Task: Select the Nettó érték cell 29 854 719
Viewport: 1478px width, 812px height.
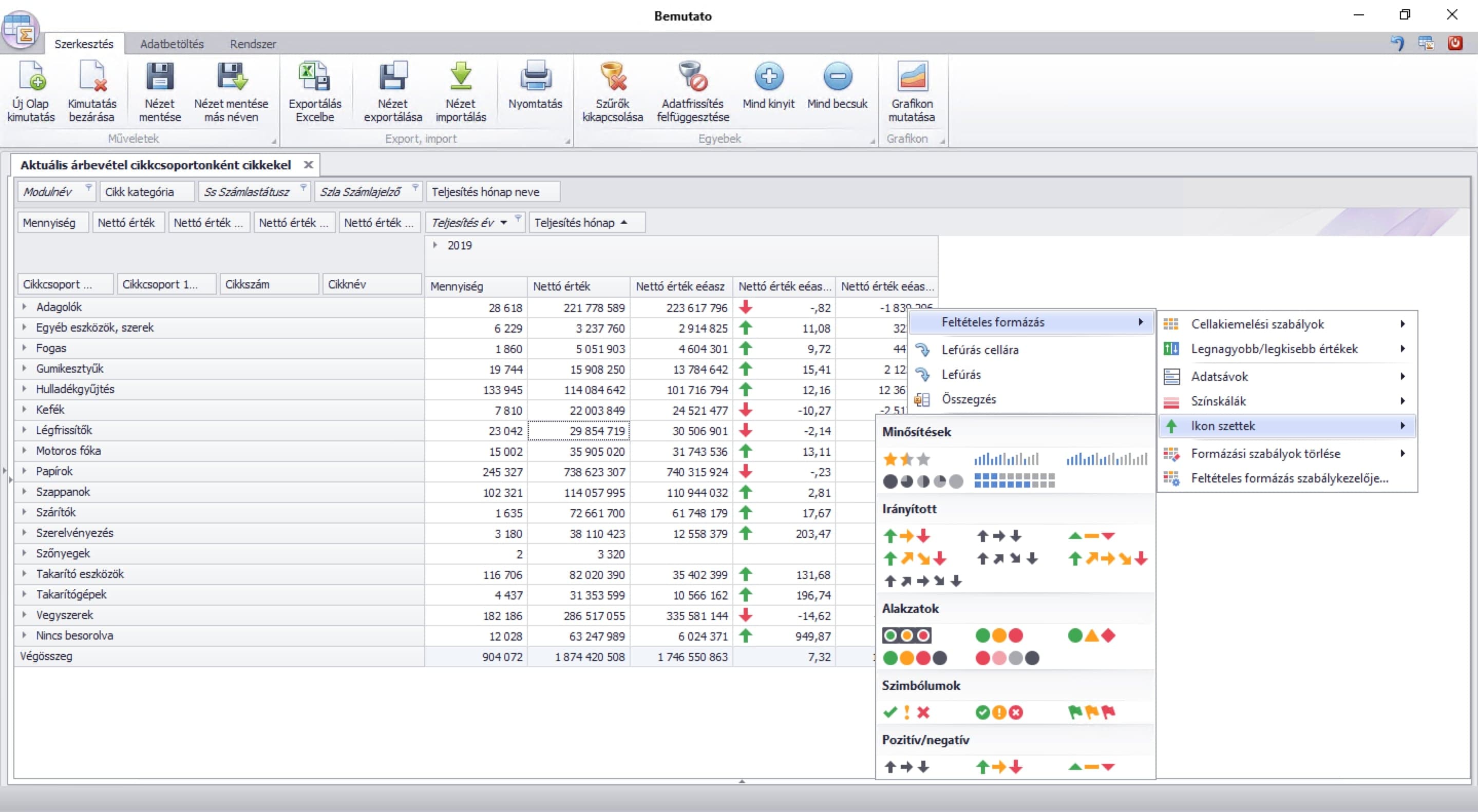Action: 578,431
